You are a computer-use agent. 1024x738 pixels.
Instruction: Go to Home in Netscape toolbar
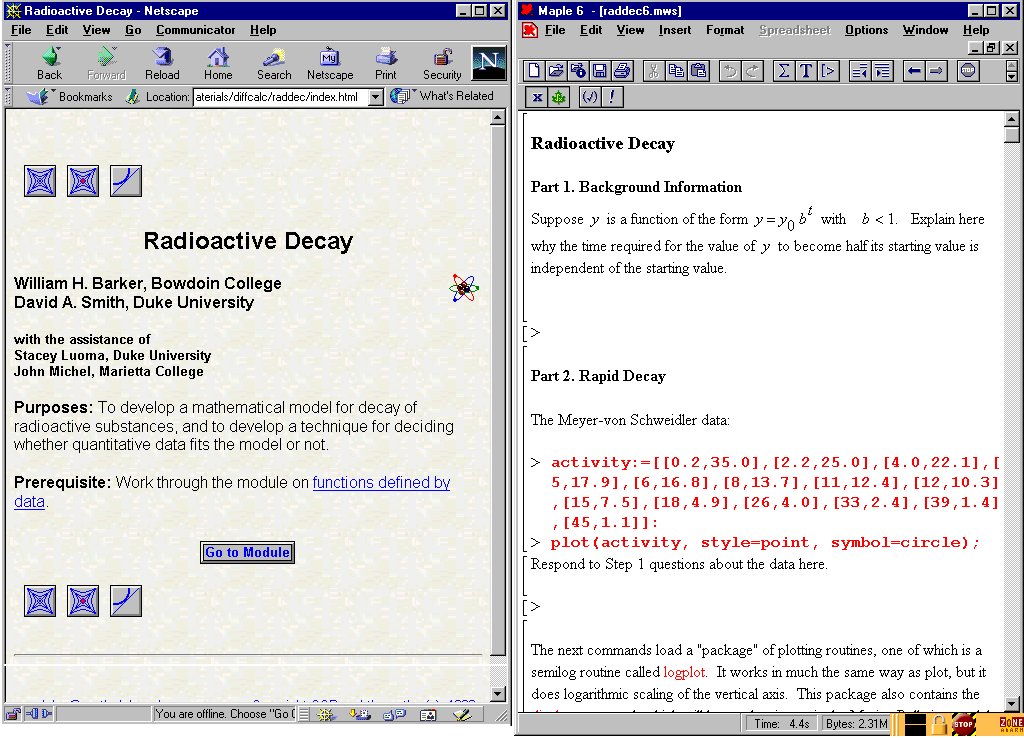[x=218, y=63]
